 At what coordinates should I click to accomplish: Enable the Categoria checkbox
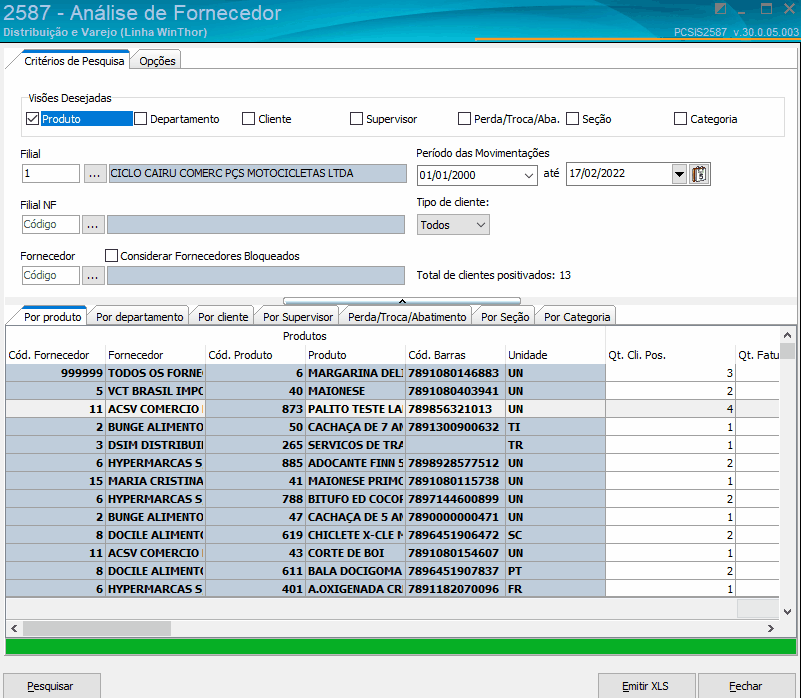tap(680, 119)
